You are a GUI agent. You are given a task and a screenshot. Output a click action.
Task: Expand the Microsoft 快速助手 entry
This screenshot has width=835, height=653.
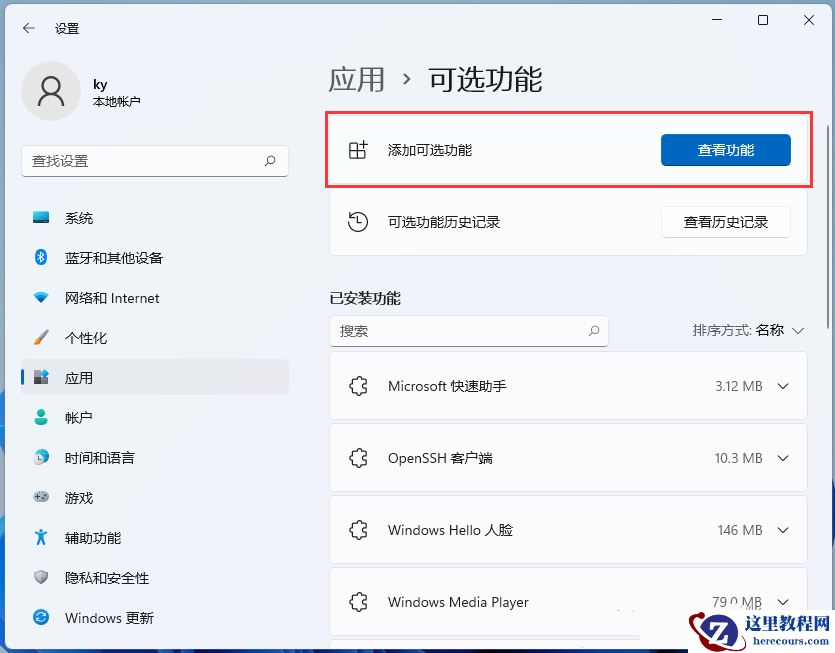click(783, 386)
